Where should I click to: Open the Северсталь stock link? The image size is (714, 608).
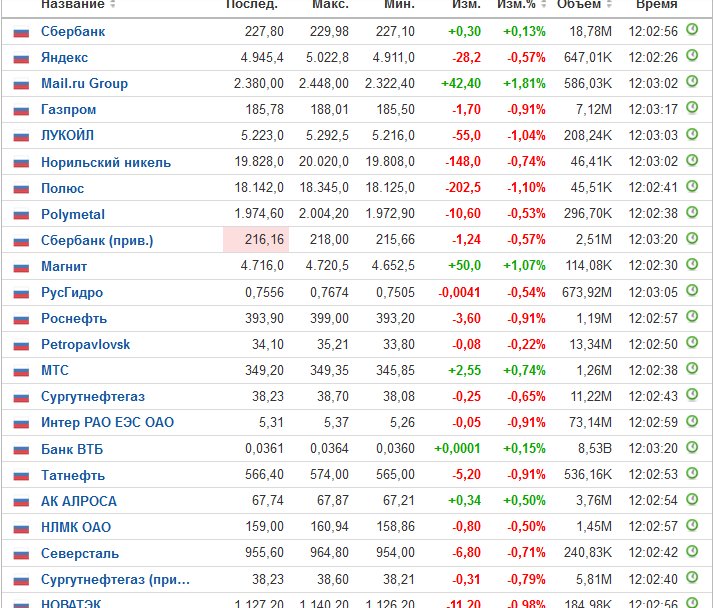tap(80, 553)
